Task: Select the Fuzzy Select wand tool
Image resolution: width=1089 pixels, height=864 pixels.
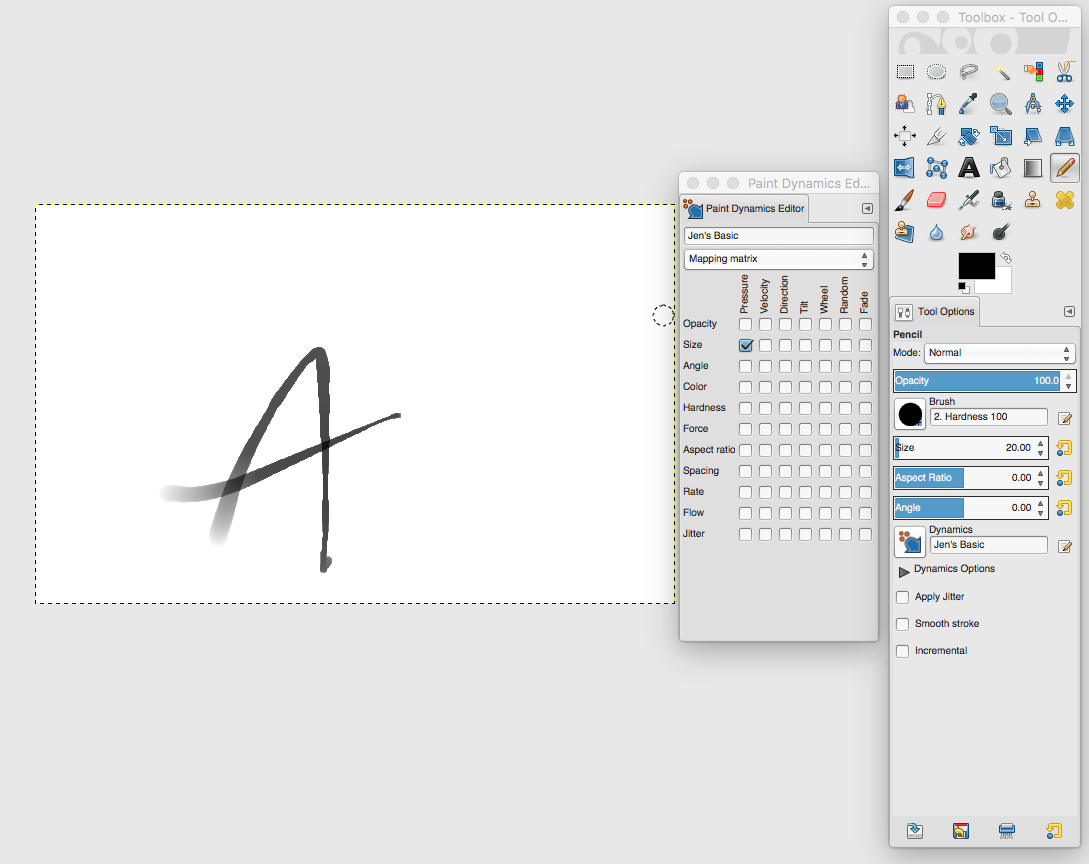Action: tap(1001, 72)
